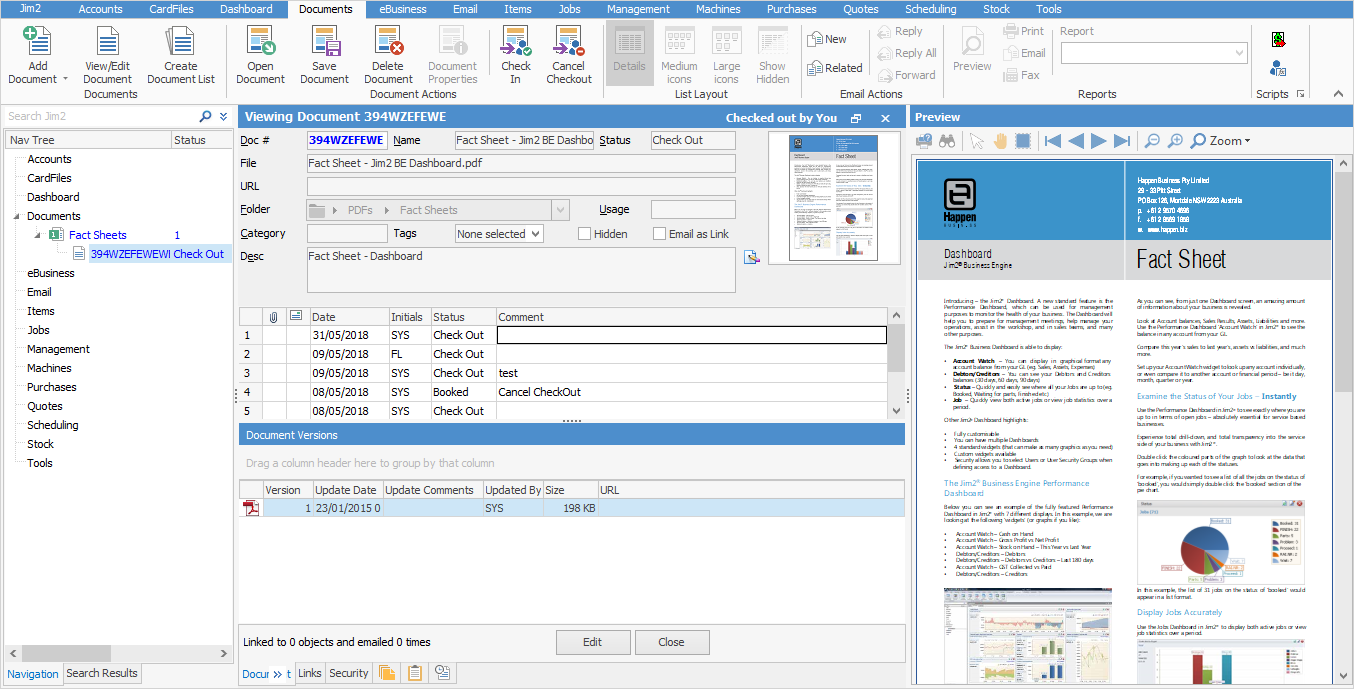Image resolution: width=1354 pixels, height=689 pixels.
Task: Click the binoculars find icon in Preview
Action: click(947, 141)
